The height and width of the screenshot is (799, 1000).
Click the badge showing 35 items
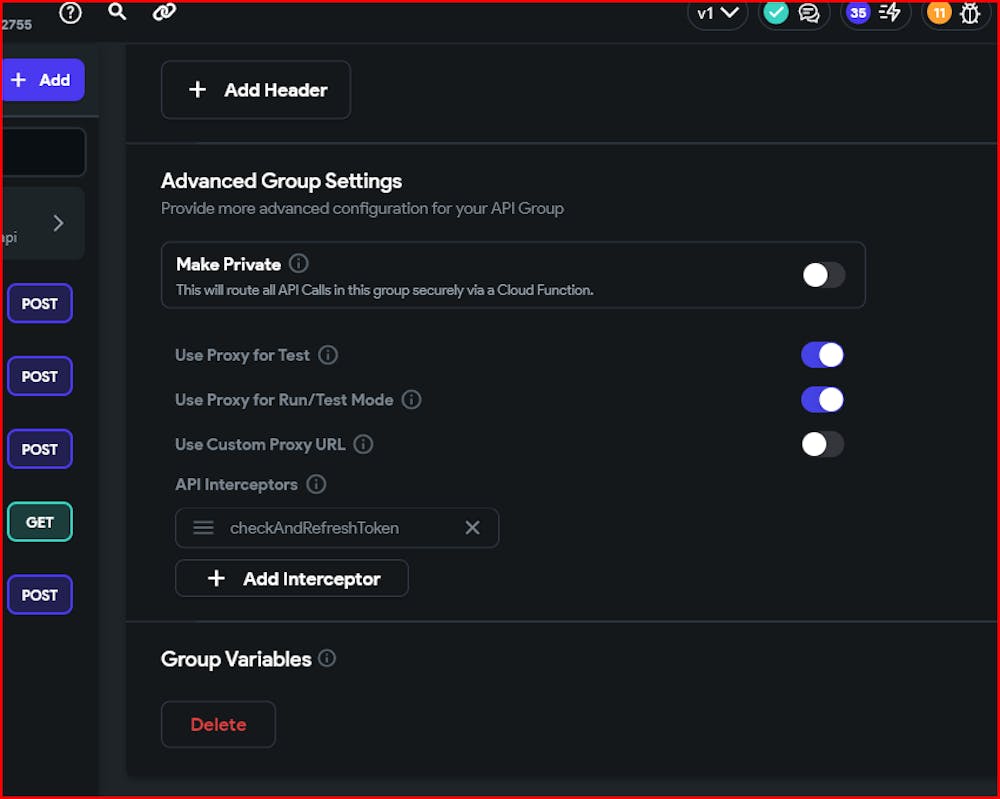tap(857, 13)
